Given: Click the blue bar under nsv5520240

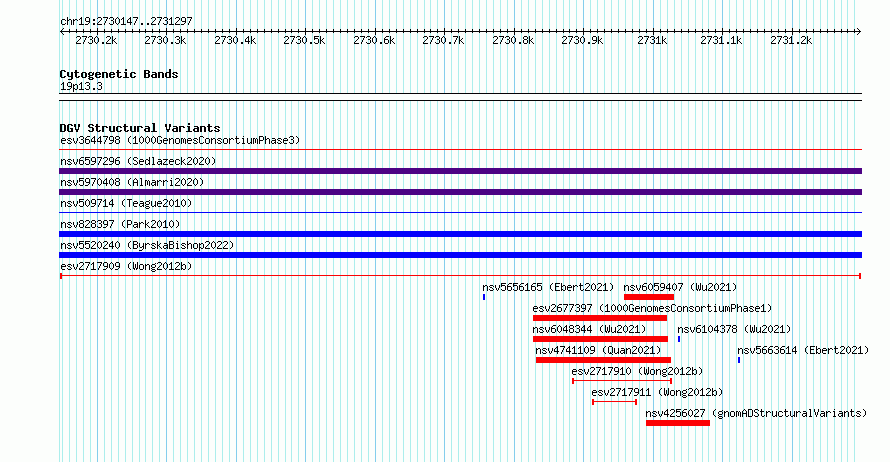Looking at the screenshot, I should coord(460,255).
